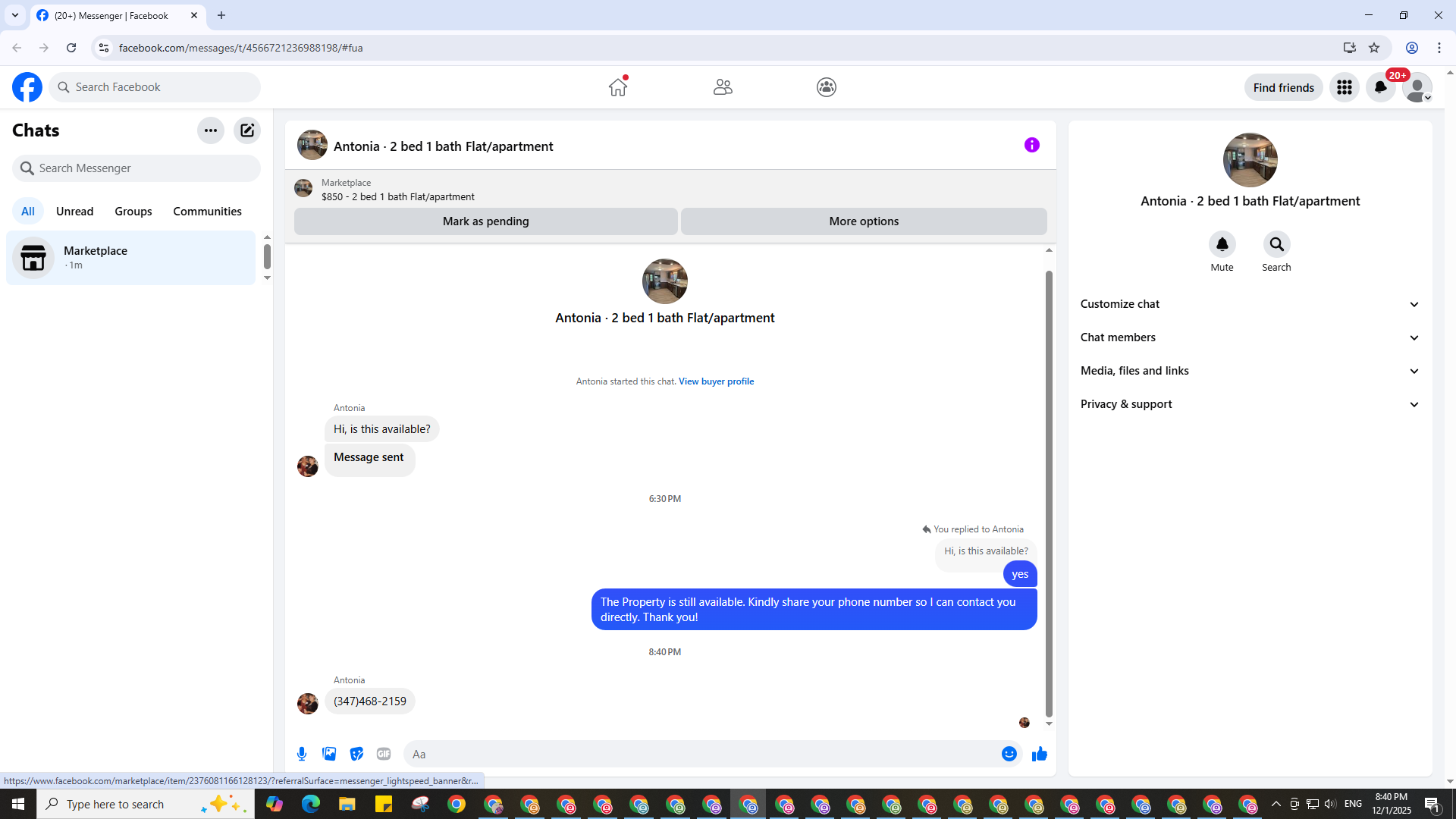Click Antonia chat header title
Image resolution: width=1456 pixels, height=819 pixels.
(444, 146)
